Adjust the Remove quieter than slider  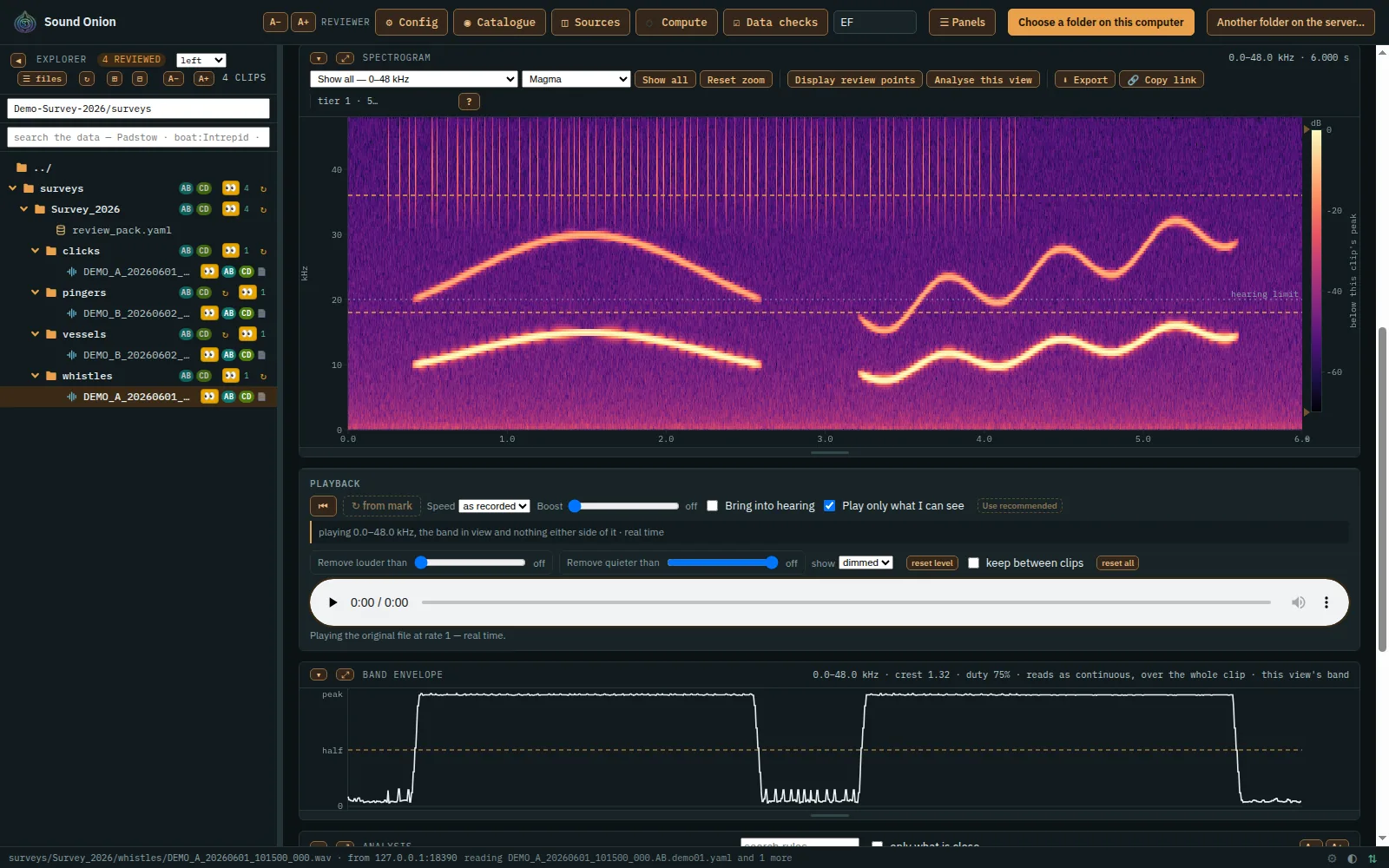pyautogui.click(x=722, y=563)
